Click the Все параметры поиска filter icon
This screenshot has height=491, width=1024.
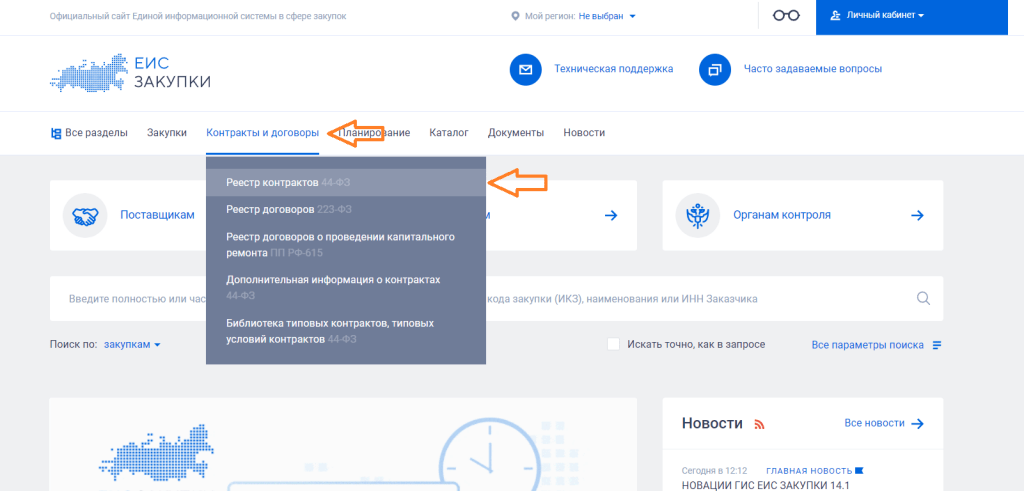937,345
